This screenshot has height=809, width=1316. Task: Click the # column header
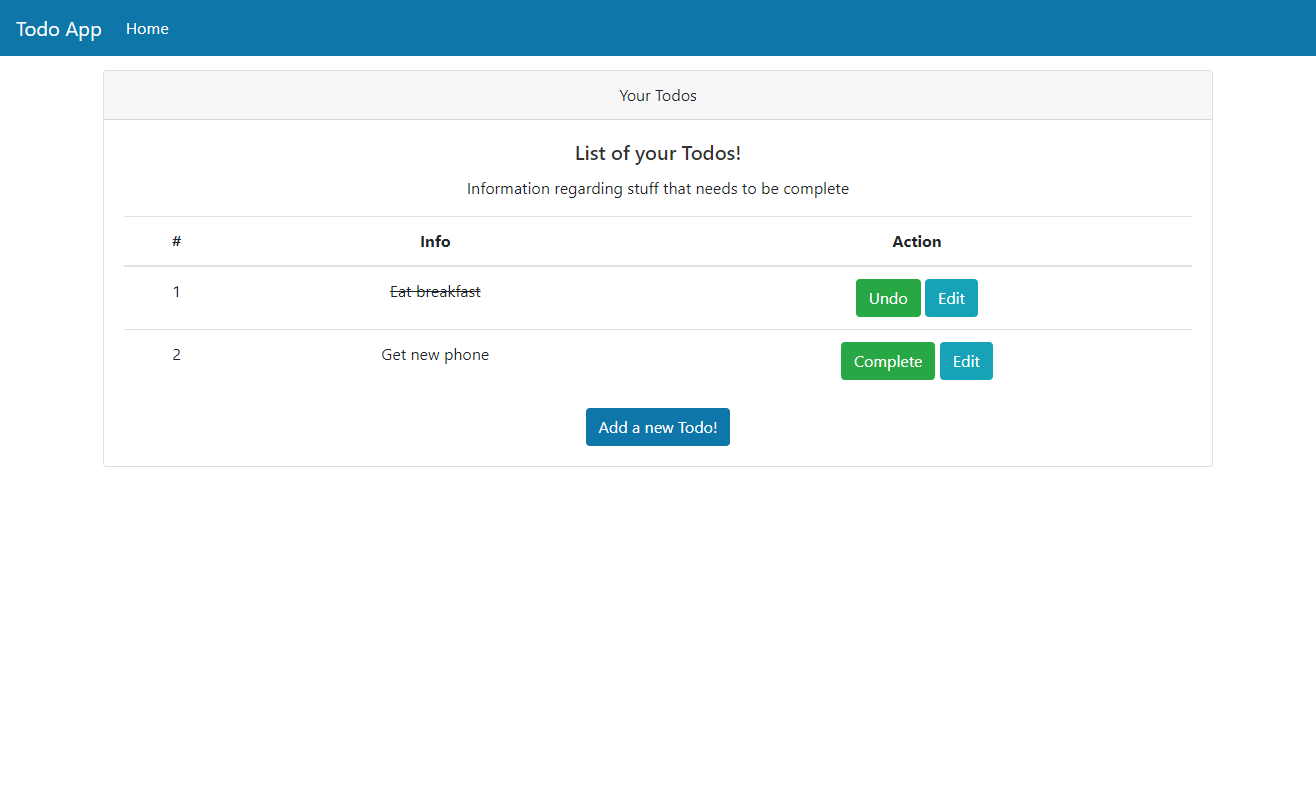[x=177, y=242]
